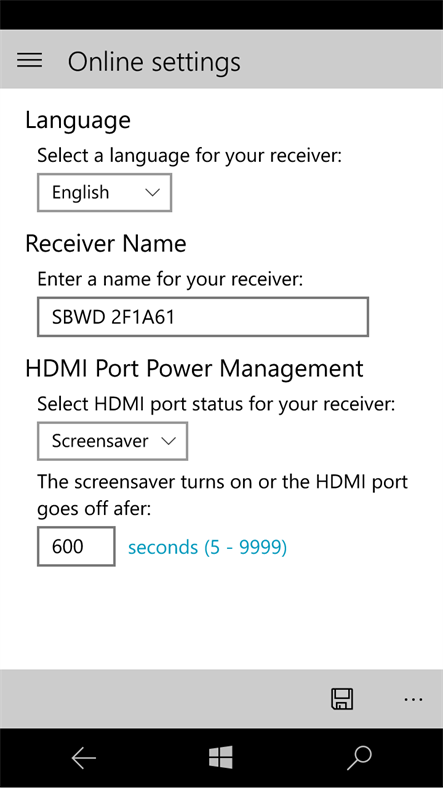Tap the search magnifier icon
The height and width of the screenshot is (788, 443).
359,758
